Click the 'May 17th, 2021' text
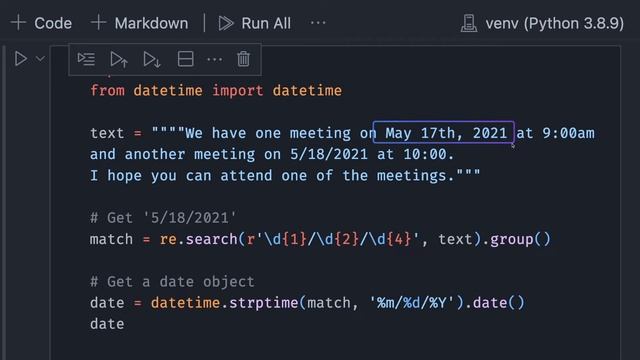640x360 pixels. [x=446, y=133]
